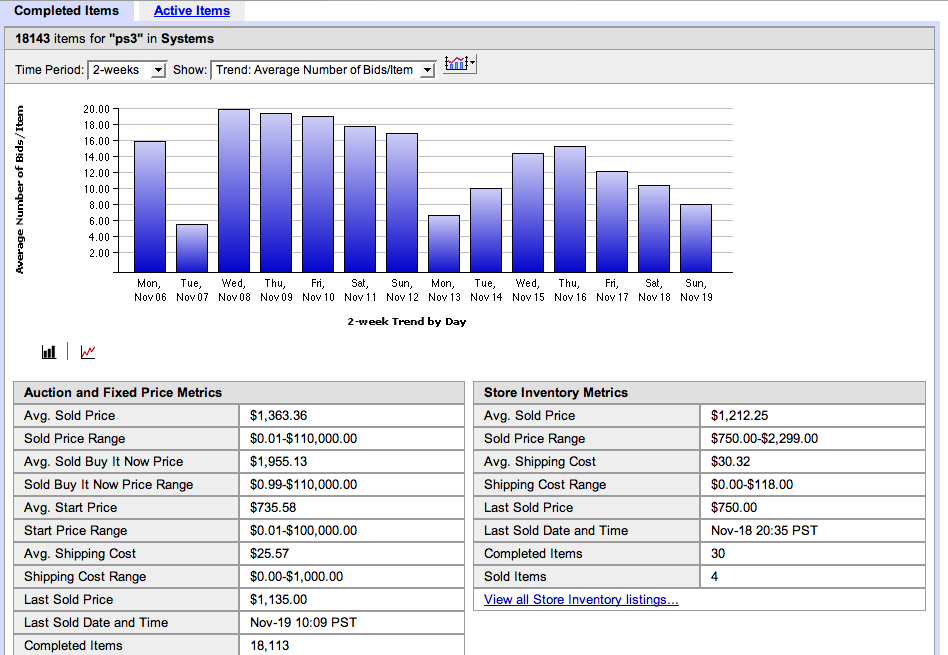Click the 'Time Period:' label

50,70
